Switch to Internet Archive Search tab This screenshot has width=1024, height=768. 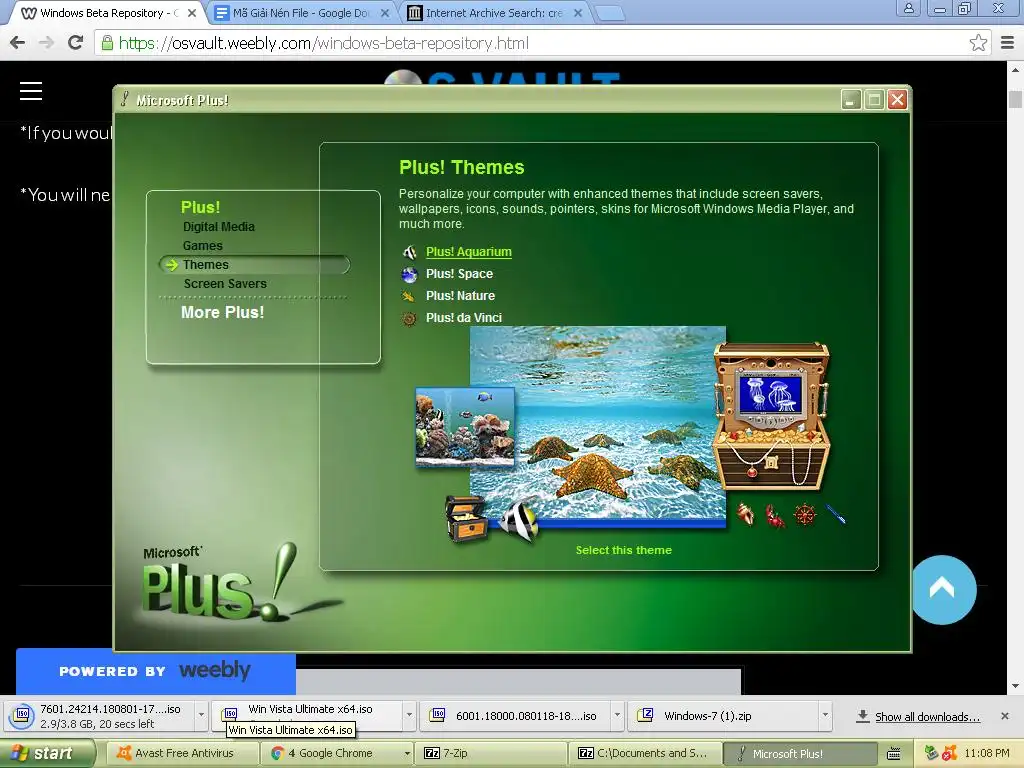(x=494, y=13)
